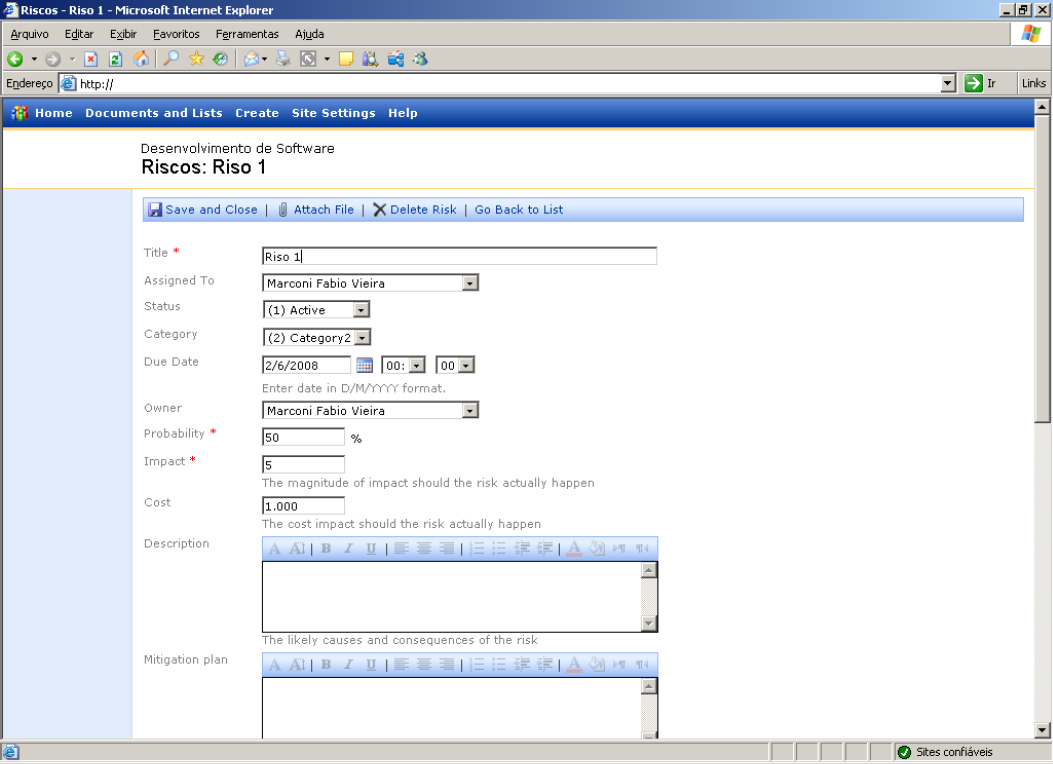Open the Ajuda menu
The image size is (1053, 764).
click(x=310, y=34)
